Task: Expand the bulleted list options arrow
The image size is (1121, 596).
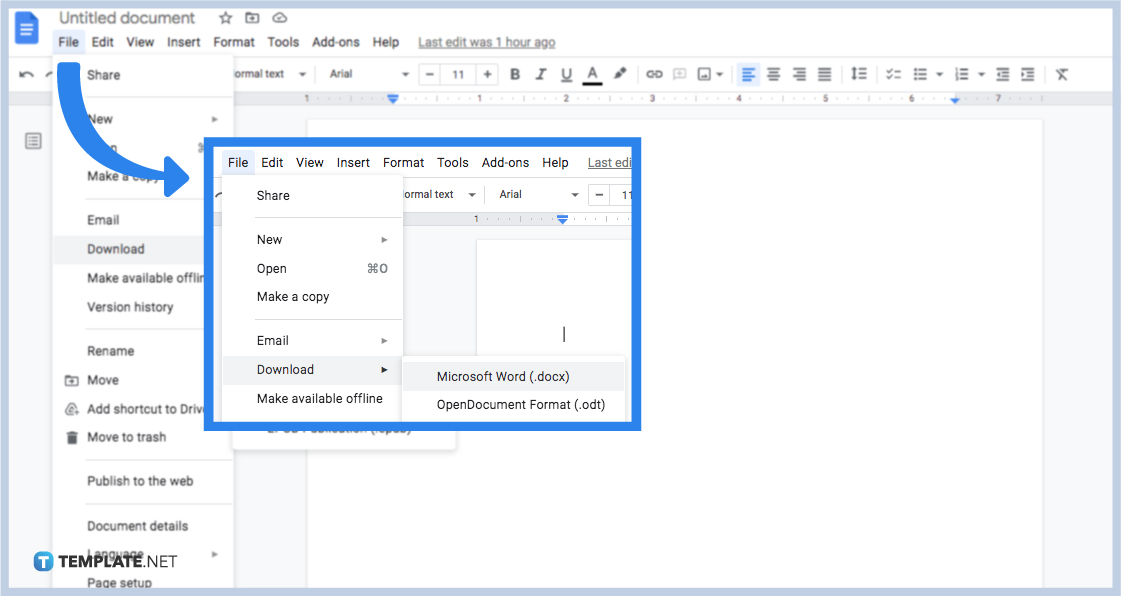Action: 939,74
